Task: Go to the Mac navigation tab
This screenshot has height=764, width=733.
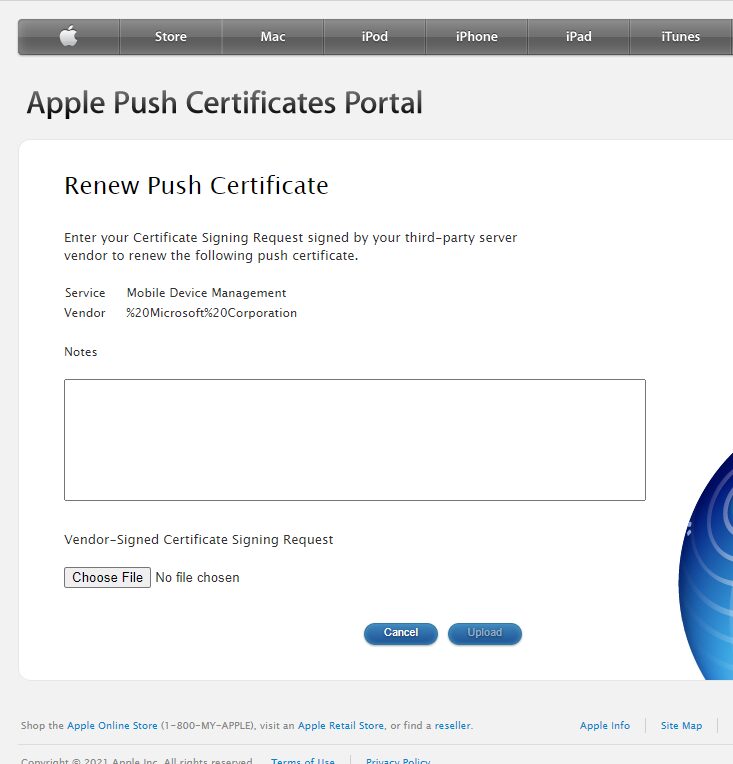Action: pyautogui.click(x=272, y=37)
